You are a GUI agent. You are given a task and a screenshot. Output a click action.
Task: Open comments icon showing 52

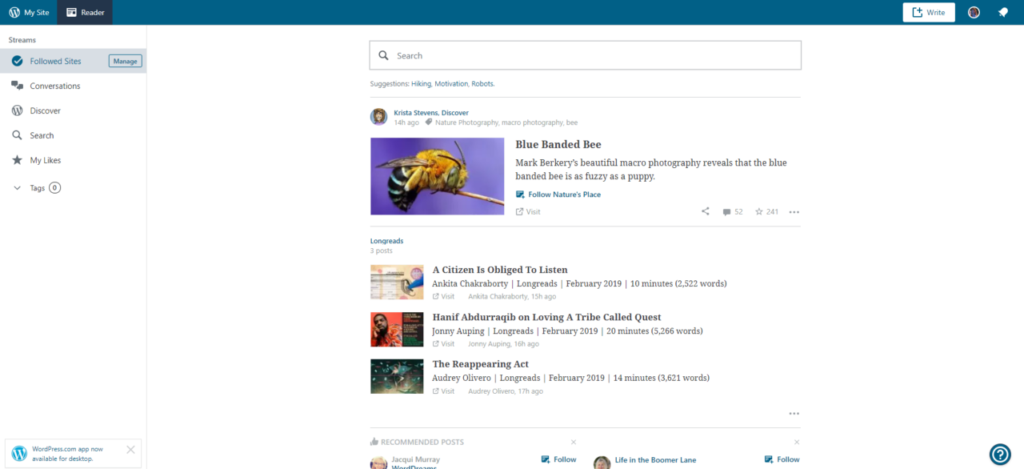click(733, 212)
